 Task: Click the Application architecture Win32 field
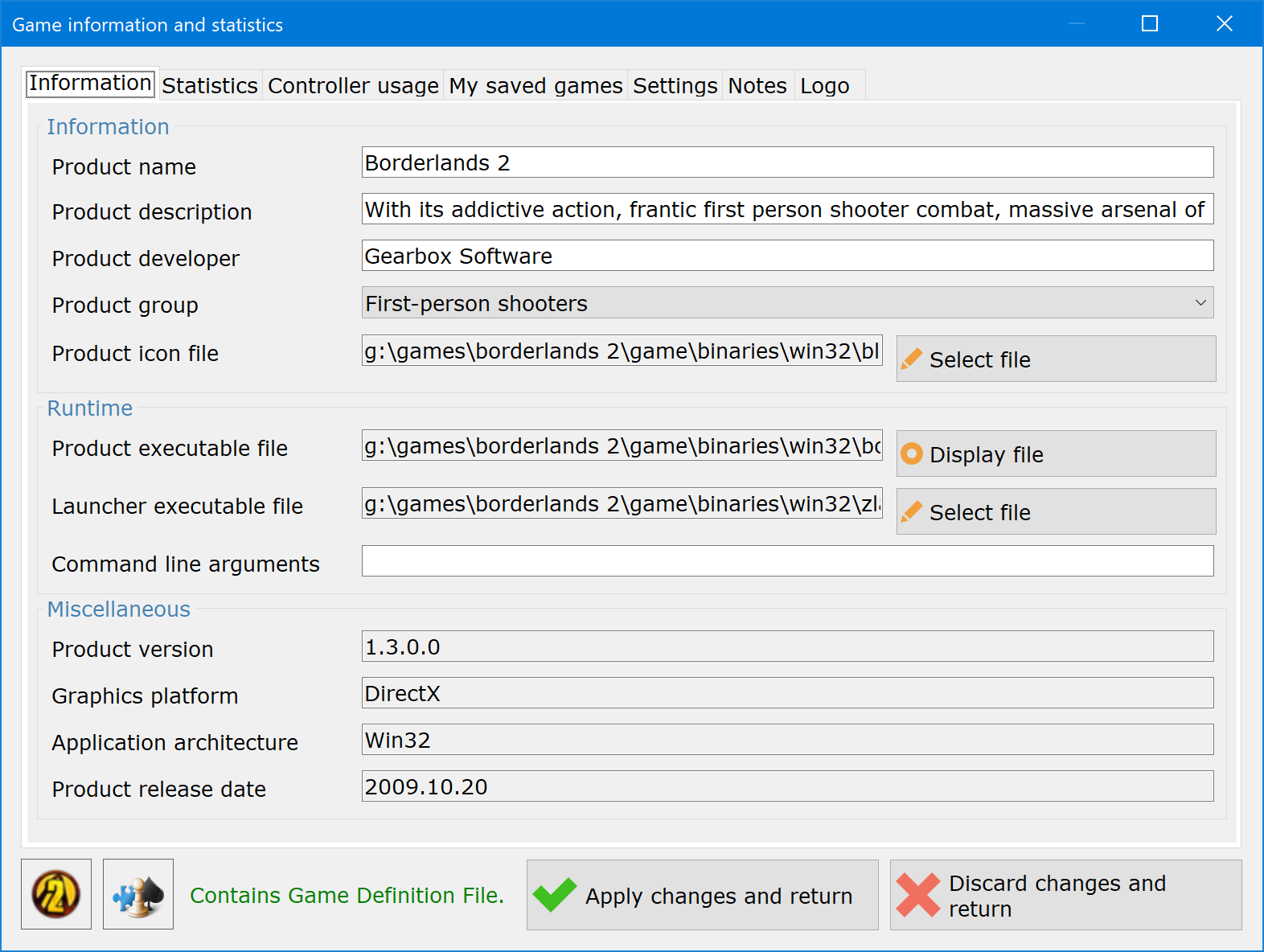(788, 740)
